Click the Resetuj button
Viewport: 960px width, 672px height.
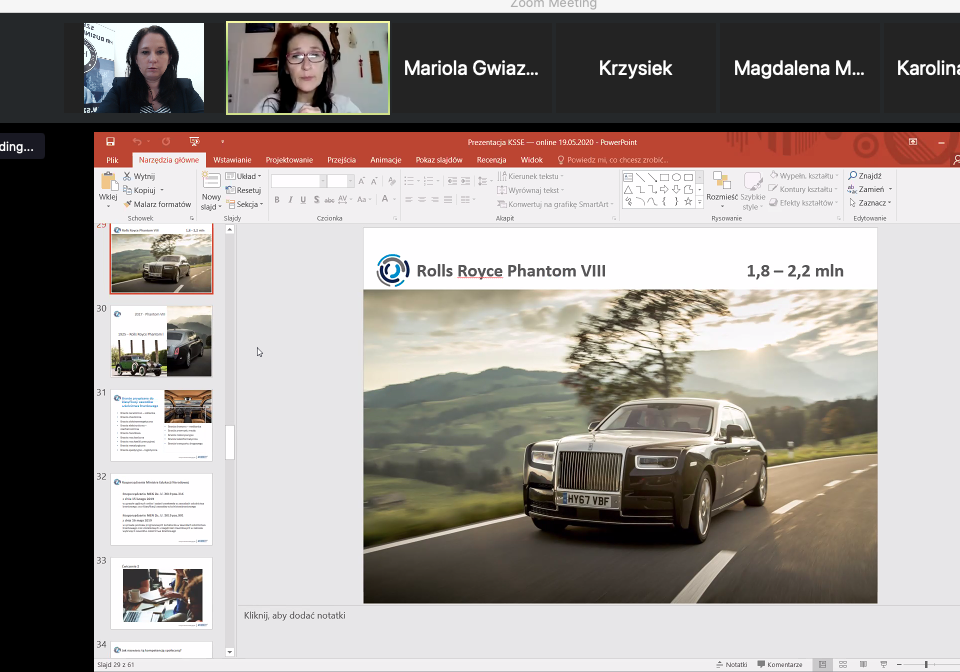[x=245, y=190]
